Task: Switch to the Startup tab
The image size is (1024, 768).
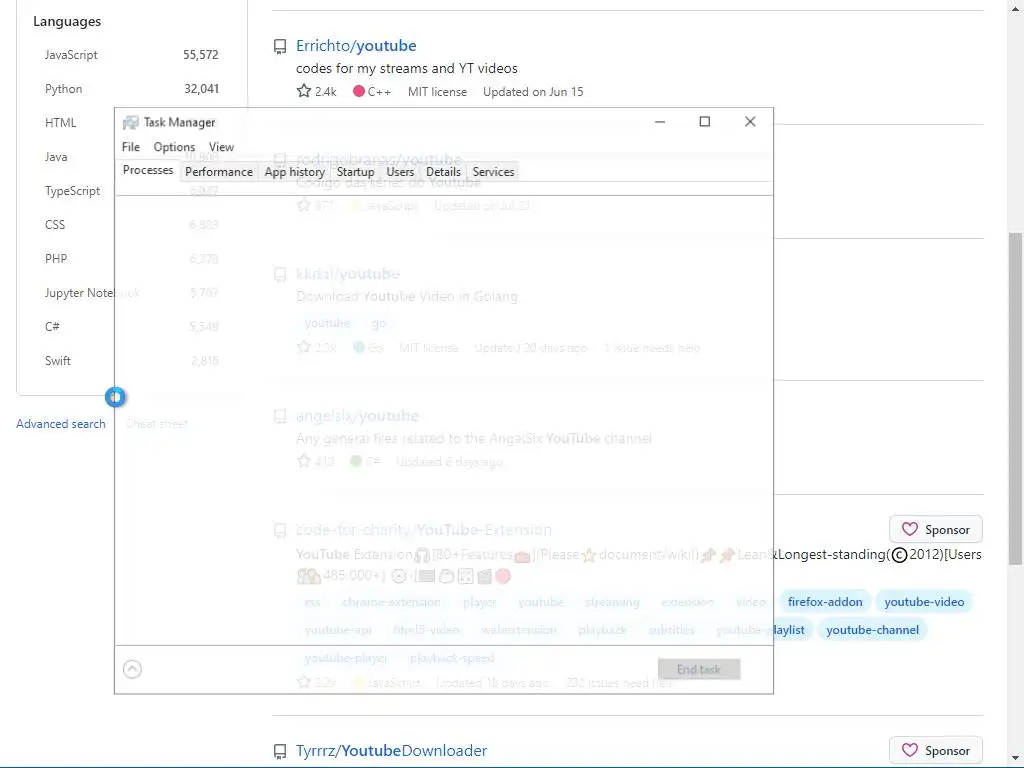Action: (355, 172)
